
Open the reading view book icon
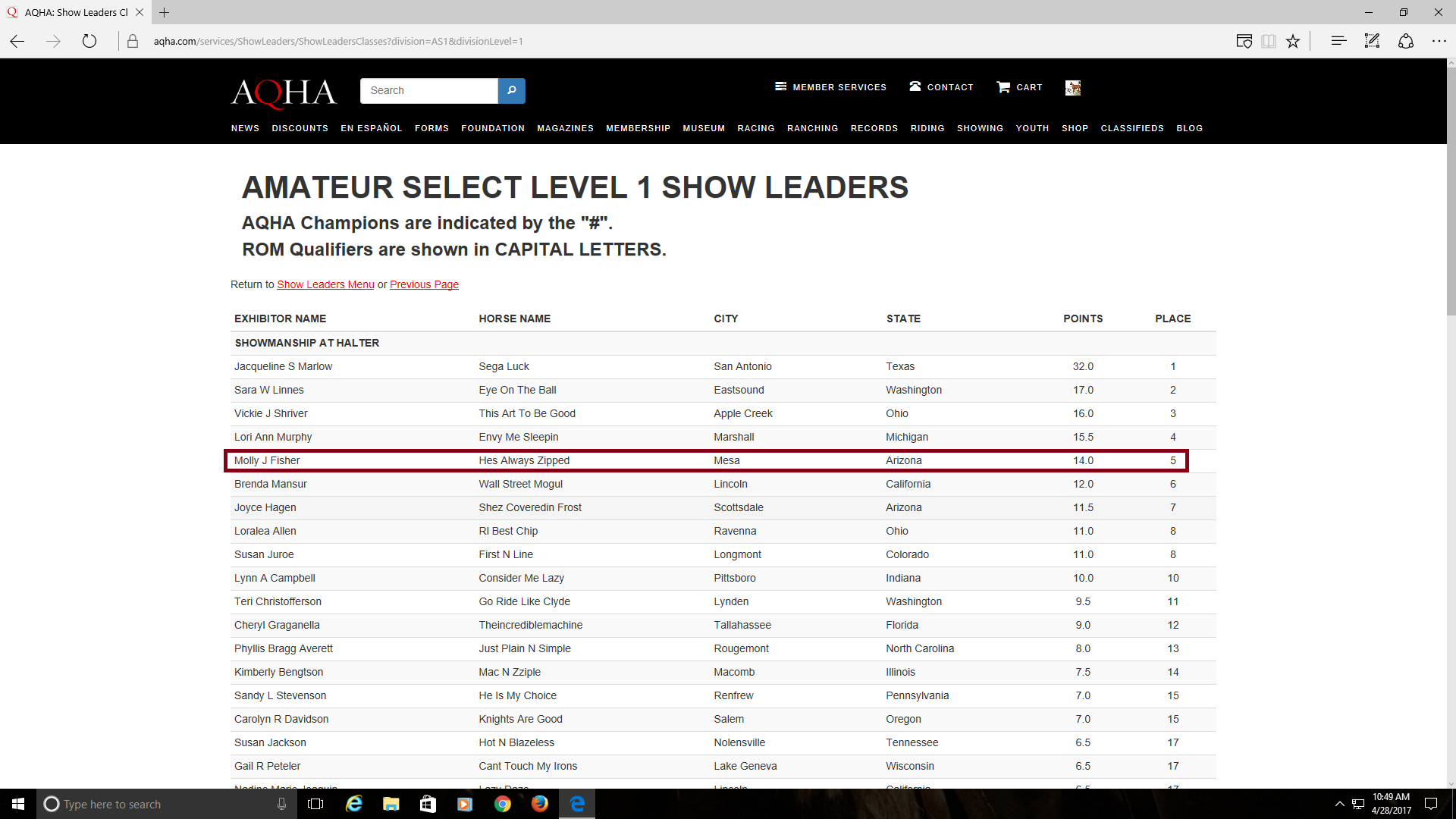click(1269, 41)
